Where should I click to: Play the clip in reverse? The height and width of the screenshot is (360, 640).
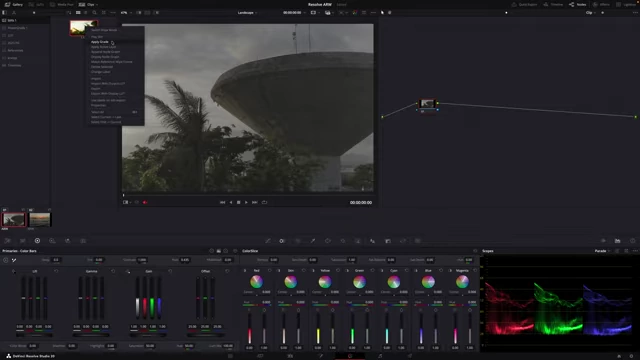pos(231,202)
